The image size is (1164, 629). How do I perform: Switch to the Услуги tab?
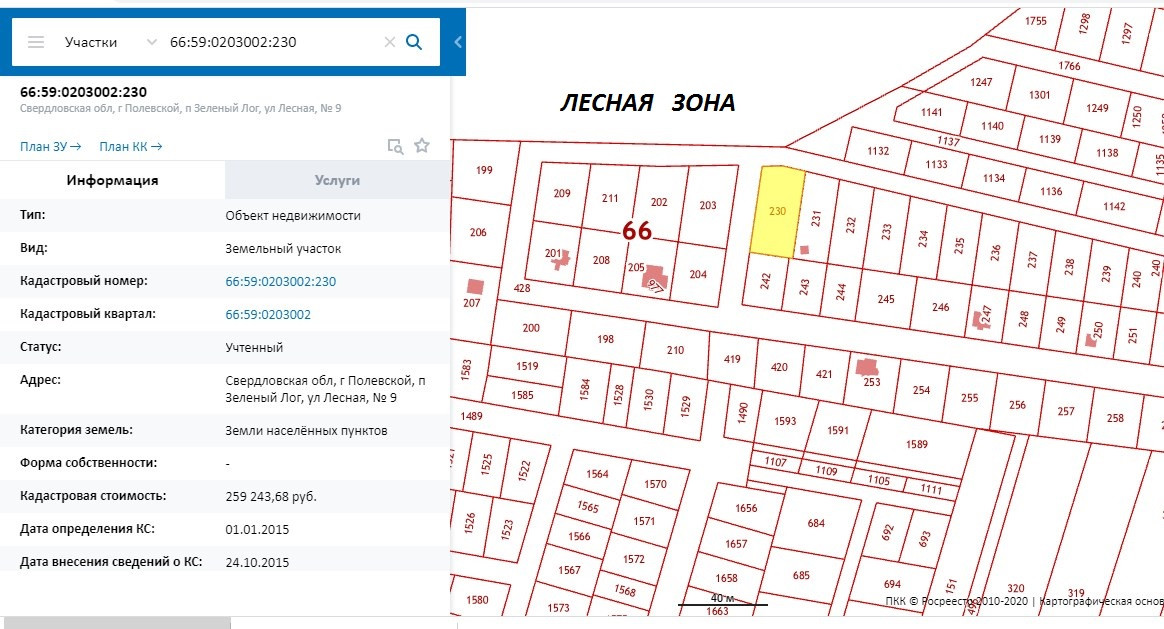337,180
